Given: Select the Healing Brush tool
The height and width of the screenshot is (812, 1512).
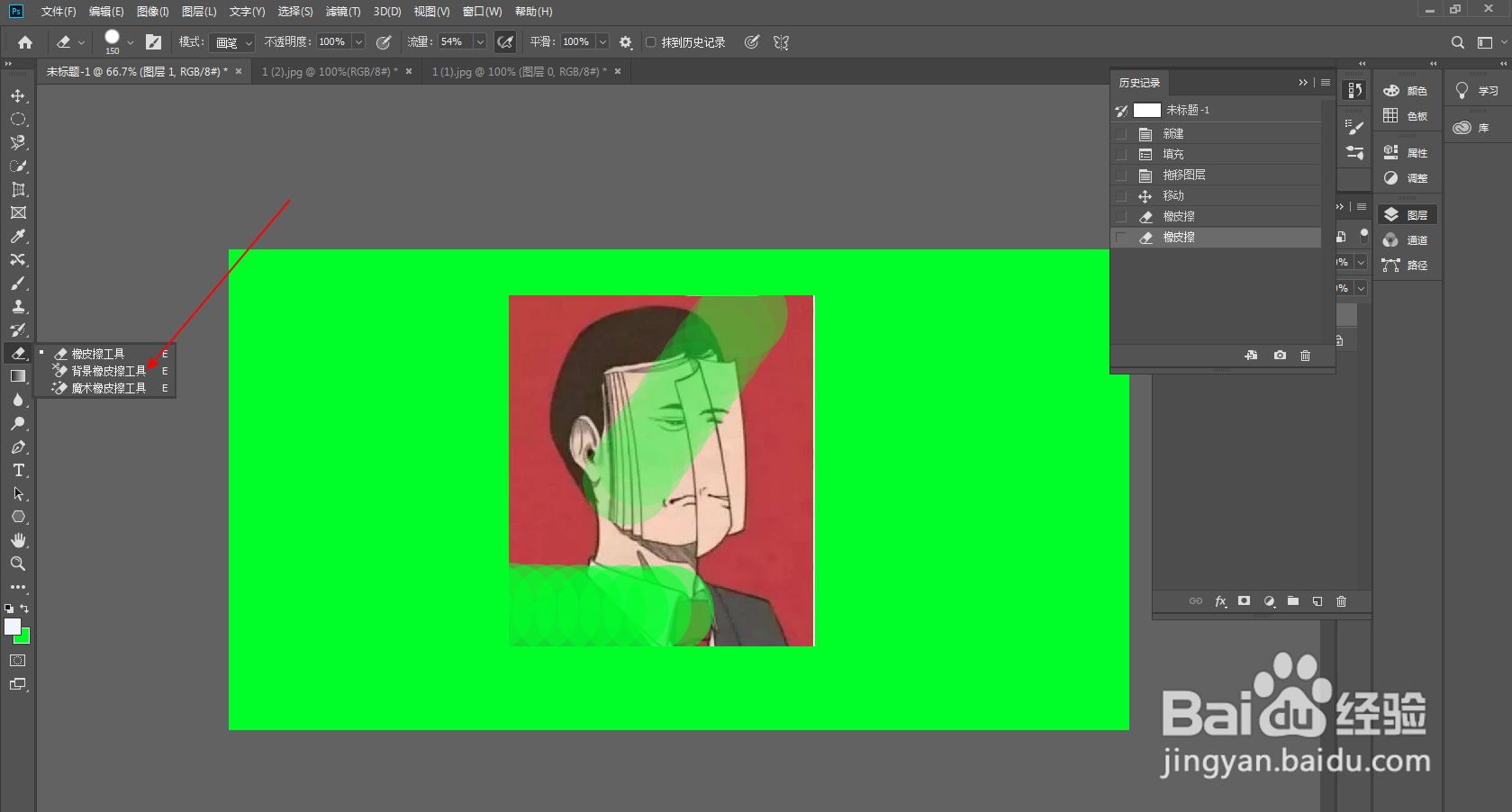Looking at the screenshot, I should tap(18, 259).
